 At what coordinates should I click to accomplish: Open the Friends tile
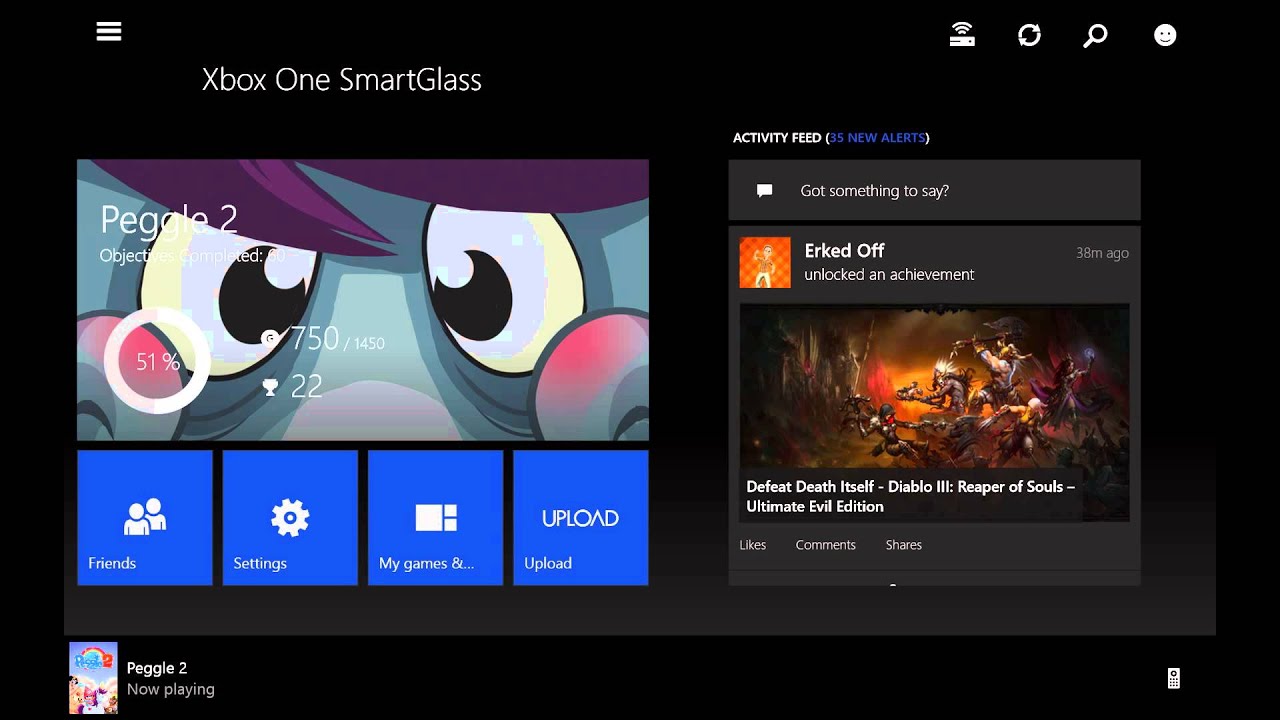(145, 517)
